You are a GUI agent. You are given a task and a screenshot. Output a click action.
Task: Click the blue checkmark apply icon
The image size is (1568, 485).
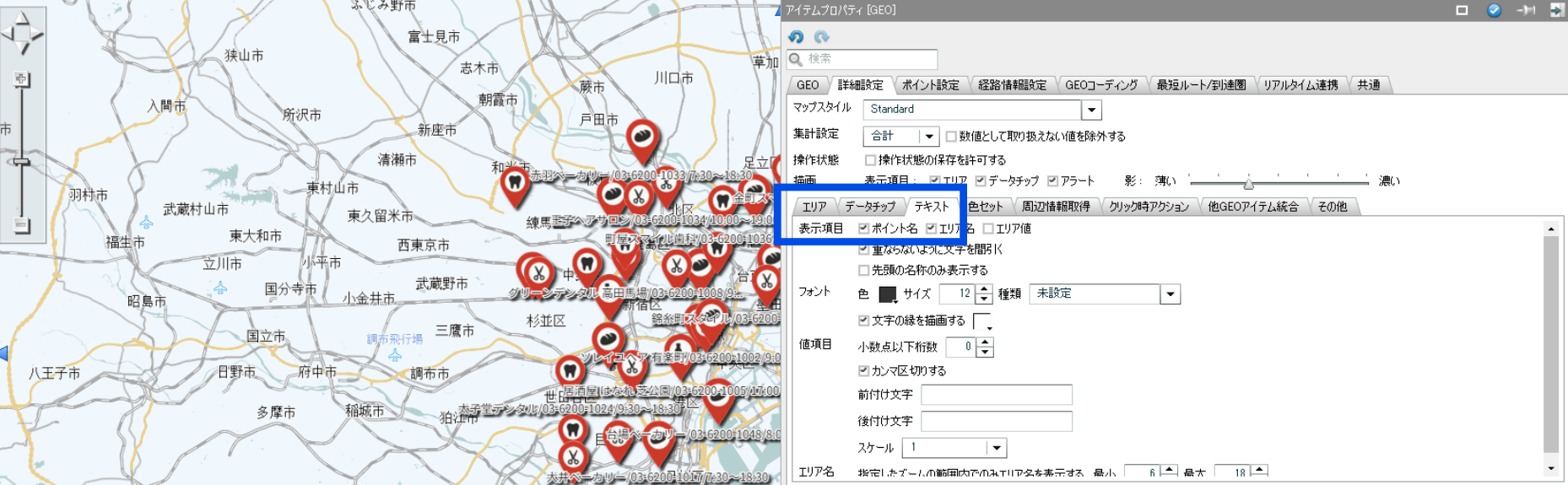tap(1494, 10)
